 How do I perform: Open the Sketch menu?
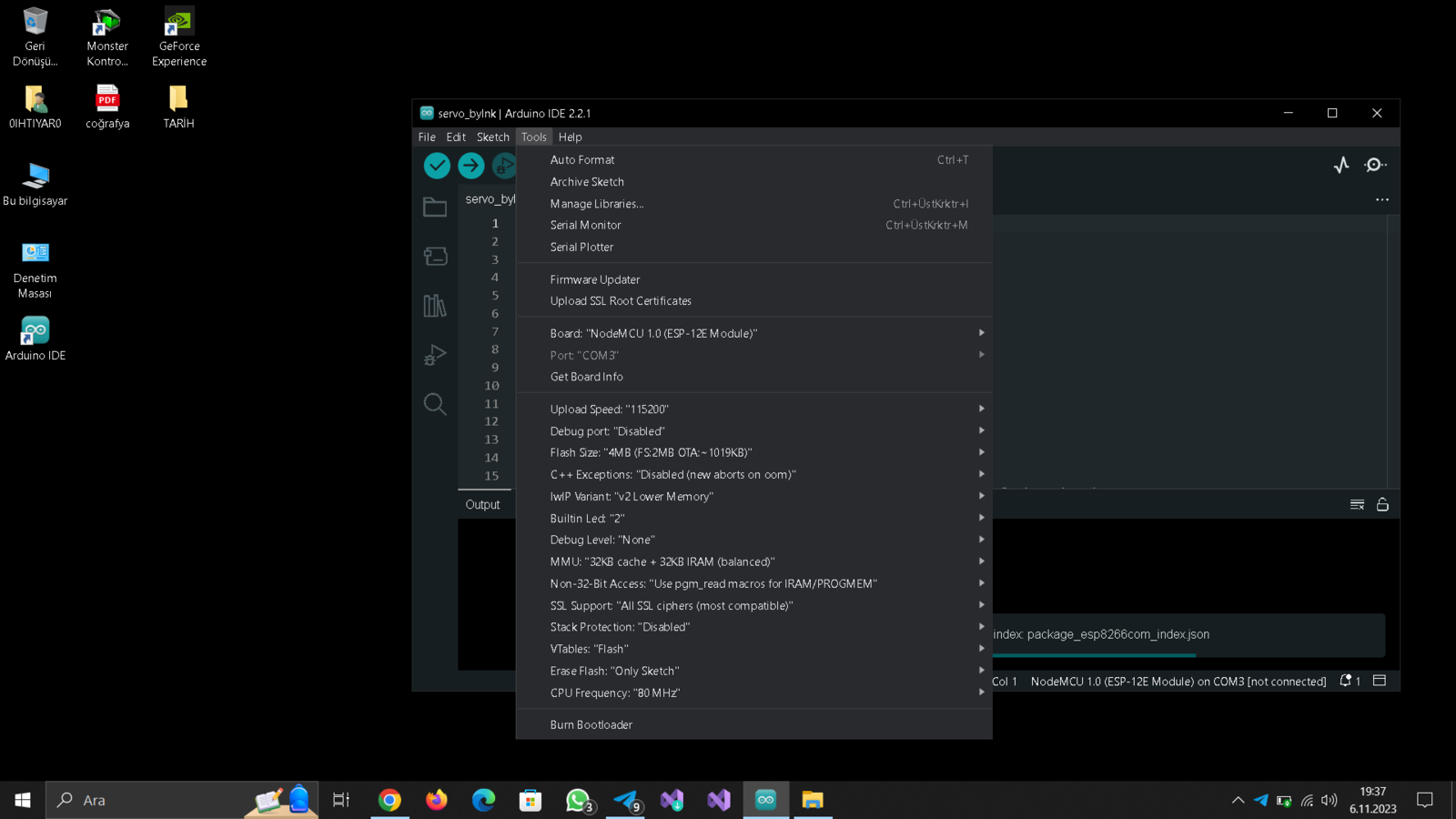[493, 136]
